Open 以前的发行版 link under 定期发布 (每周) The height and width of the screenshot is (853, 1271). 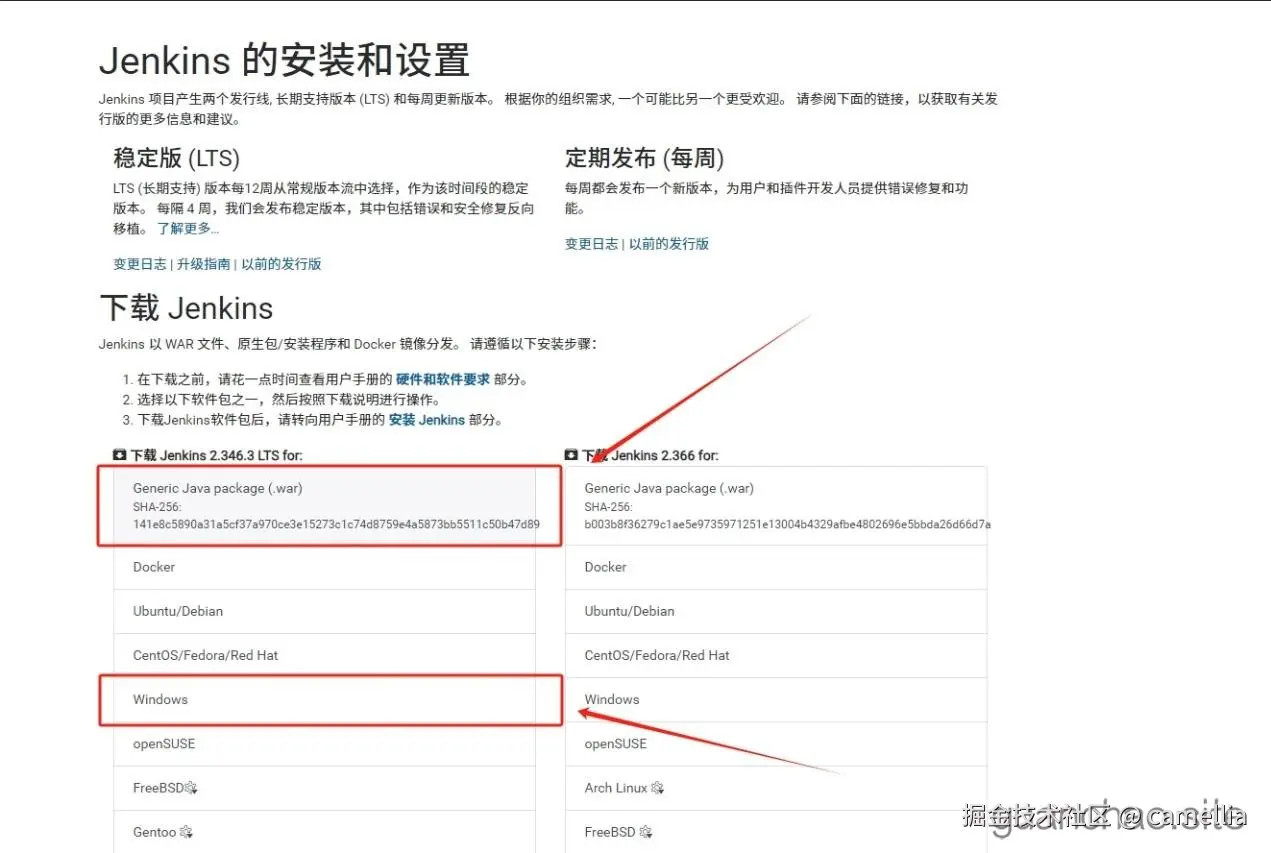(x=669, y=244)
